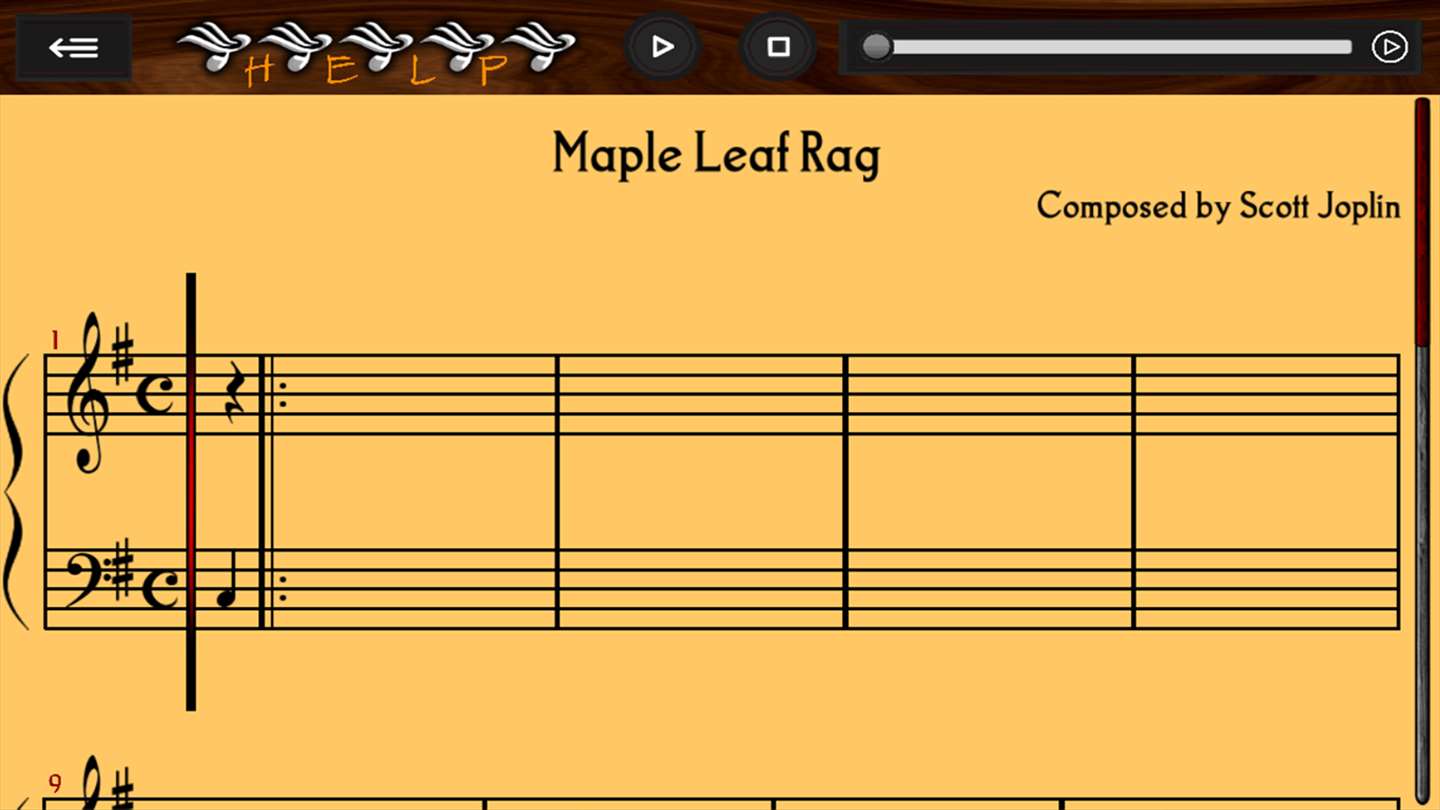Open the HELP logo with winged notes
Viewport: 1440px width, 810px height.
tap(376, 53)
